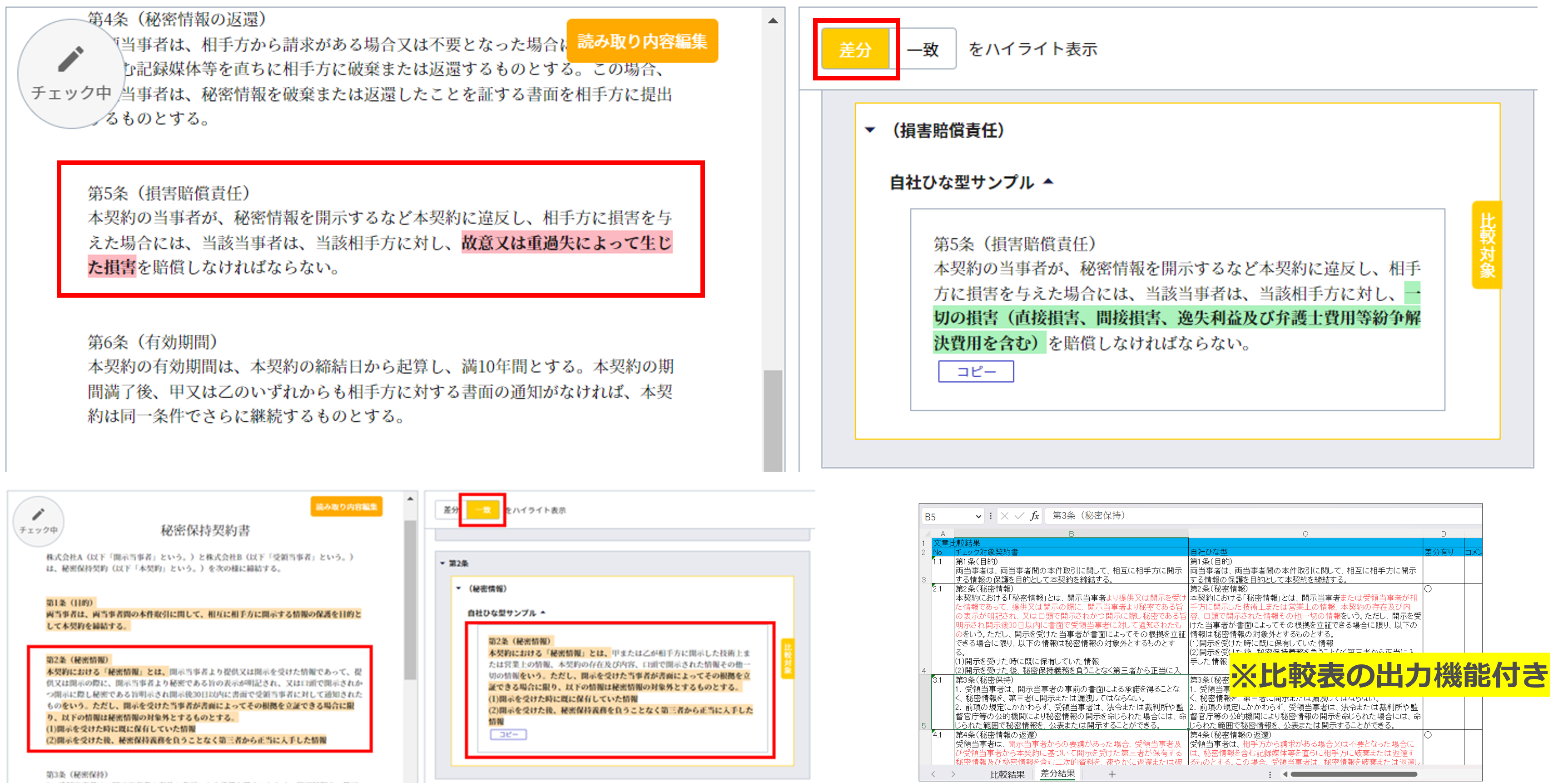The image size is (1568, 783).
Task: Click the Excel horizontal scrollbar left arrow
Action: point(1285,774)
